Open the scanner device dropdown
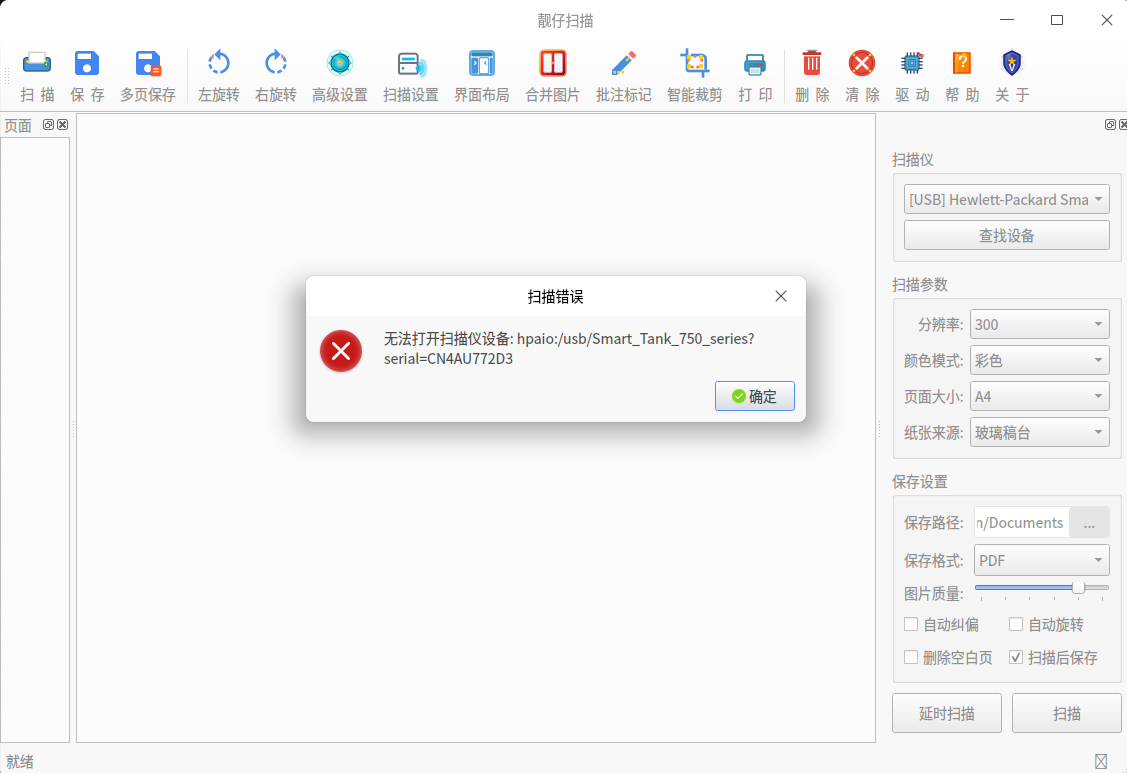This screenshot has height=773, width=1127. click(1006, 199)
